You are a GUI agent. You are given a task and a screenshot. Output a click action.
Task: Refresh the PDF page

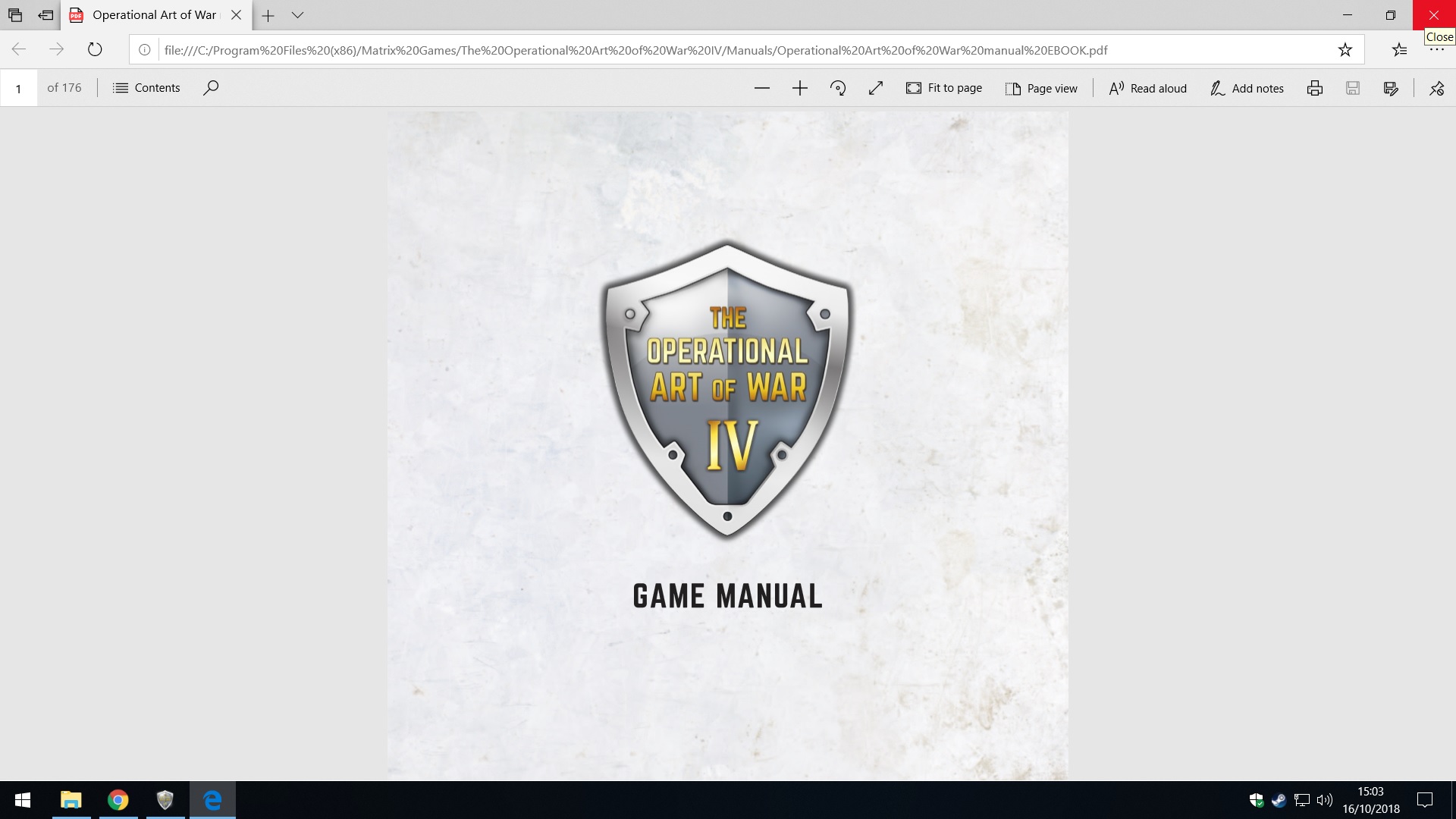(x=95, y=50)
